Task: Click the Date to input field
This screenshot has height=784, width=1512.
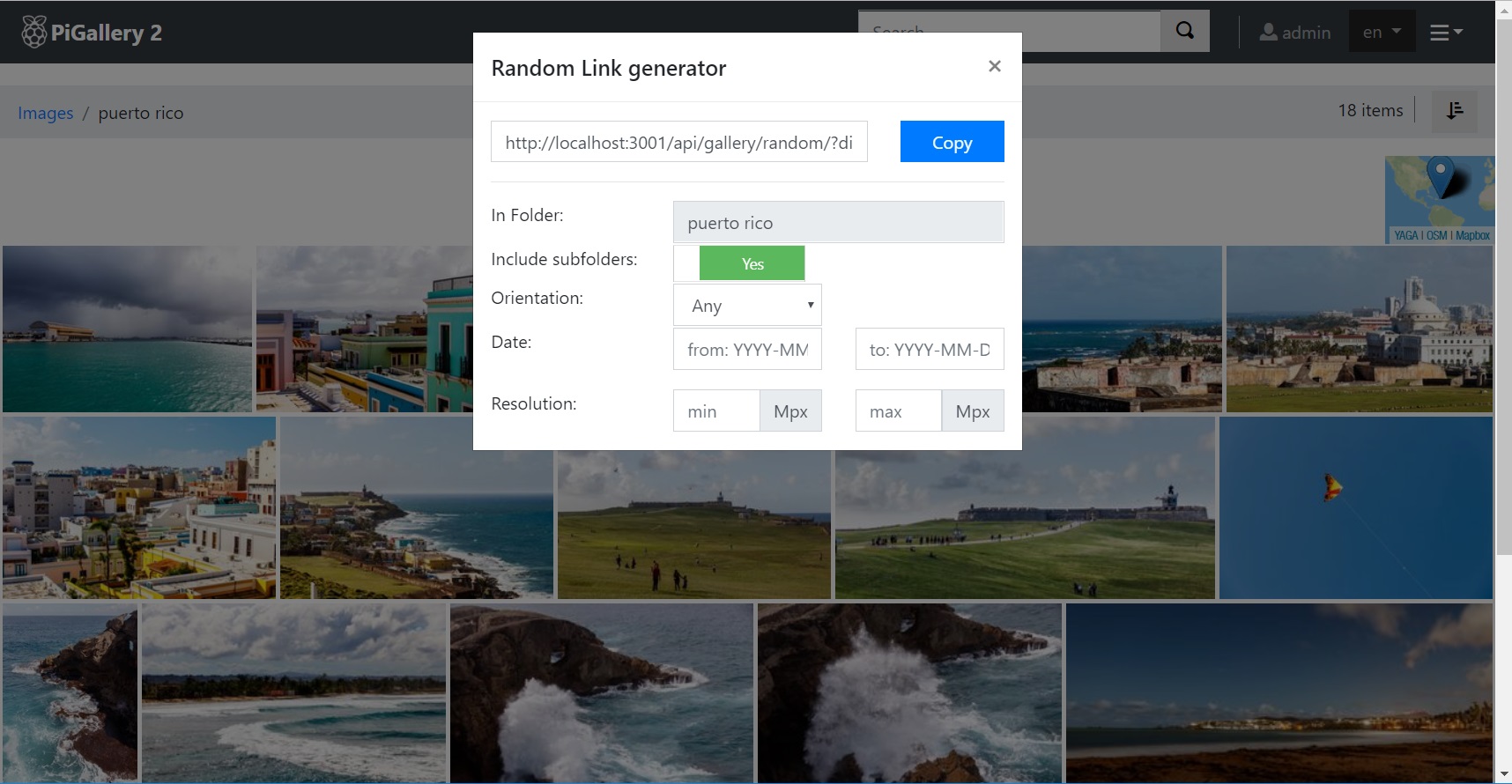Action: pyautogui.click(x=929, y=350)
